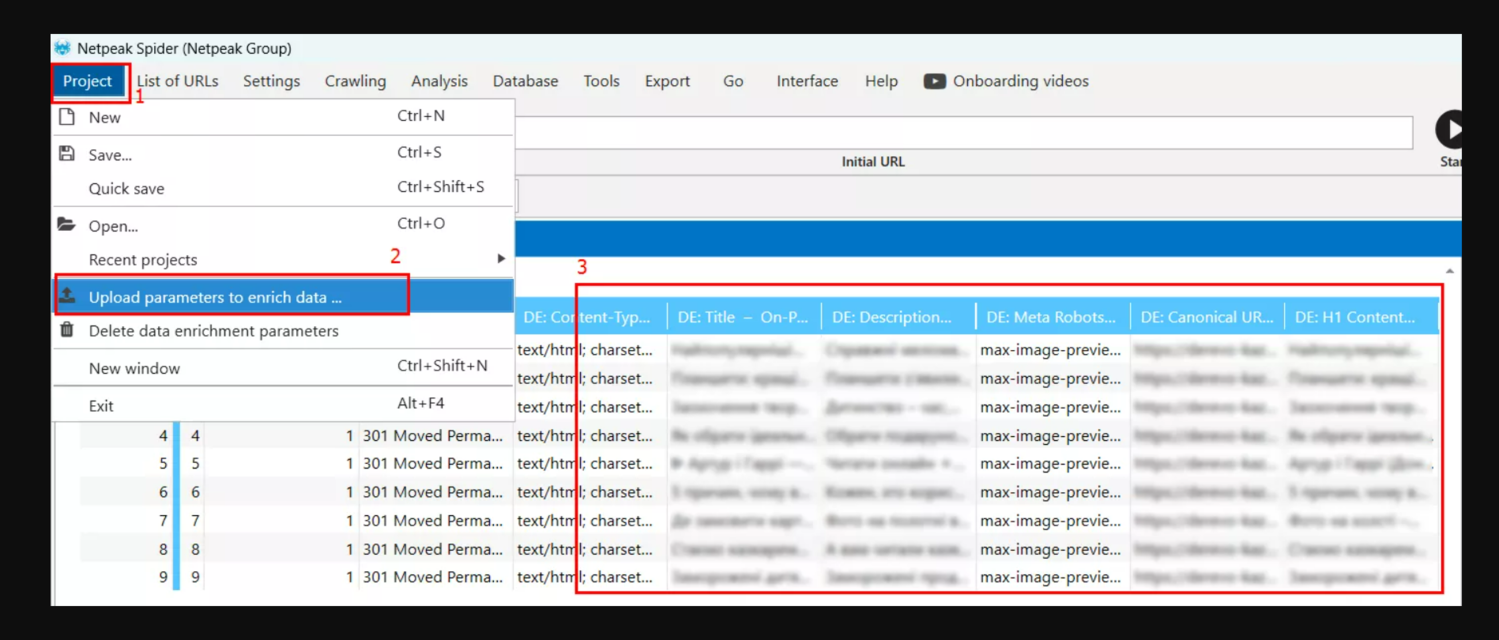The image size is (1499, 640).
Task: Click the Start crawling play icon
Action: (1450, 130)
